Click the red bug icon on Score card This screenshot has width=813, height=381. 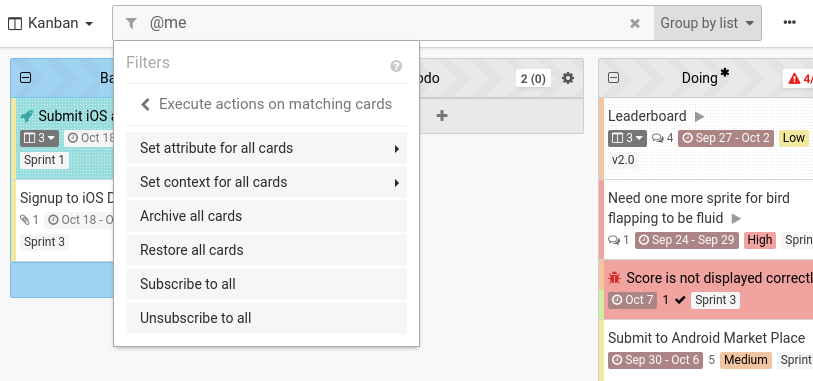[614, 278]
